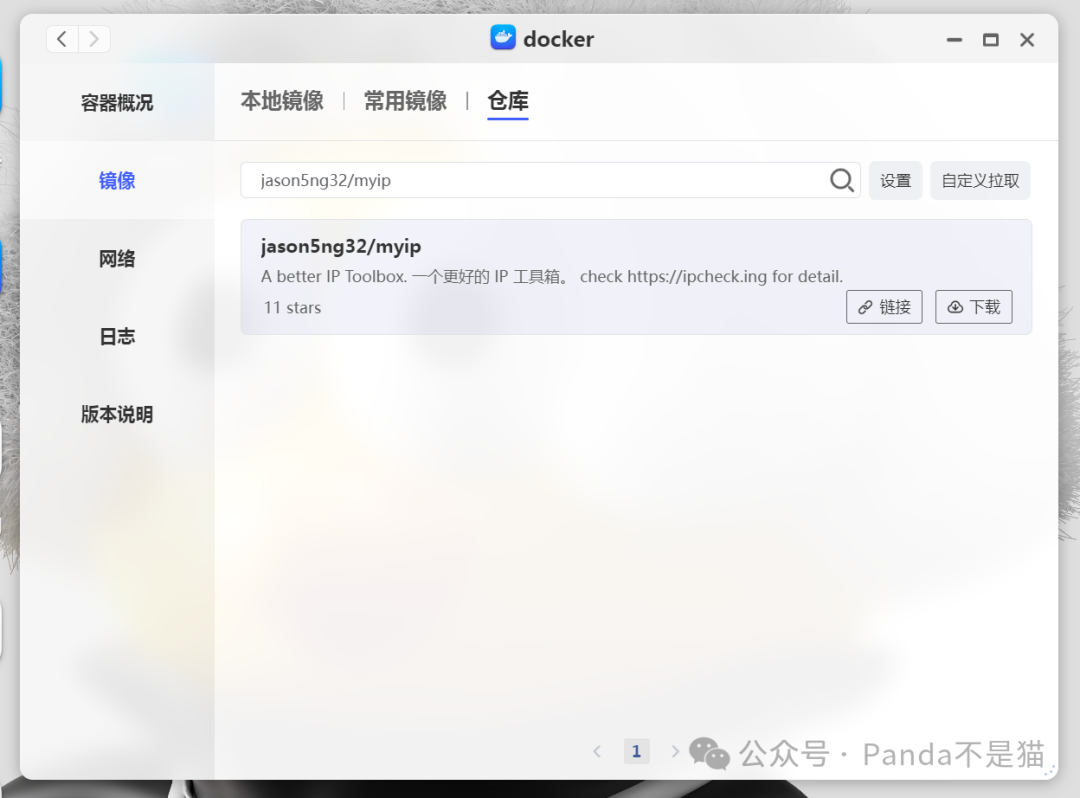
Task: Click the search magnifier icon
Action: [x=842, y=180]
